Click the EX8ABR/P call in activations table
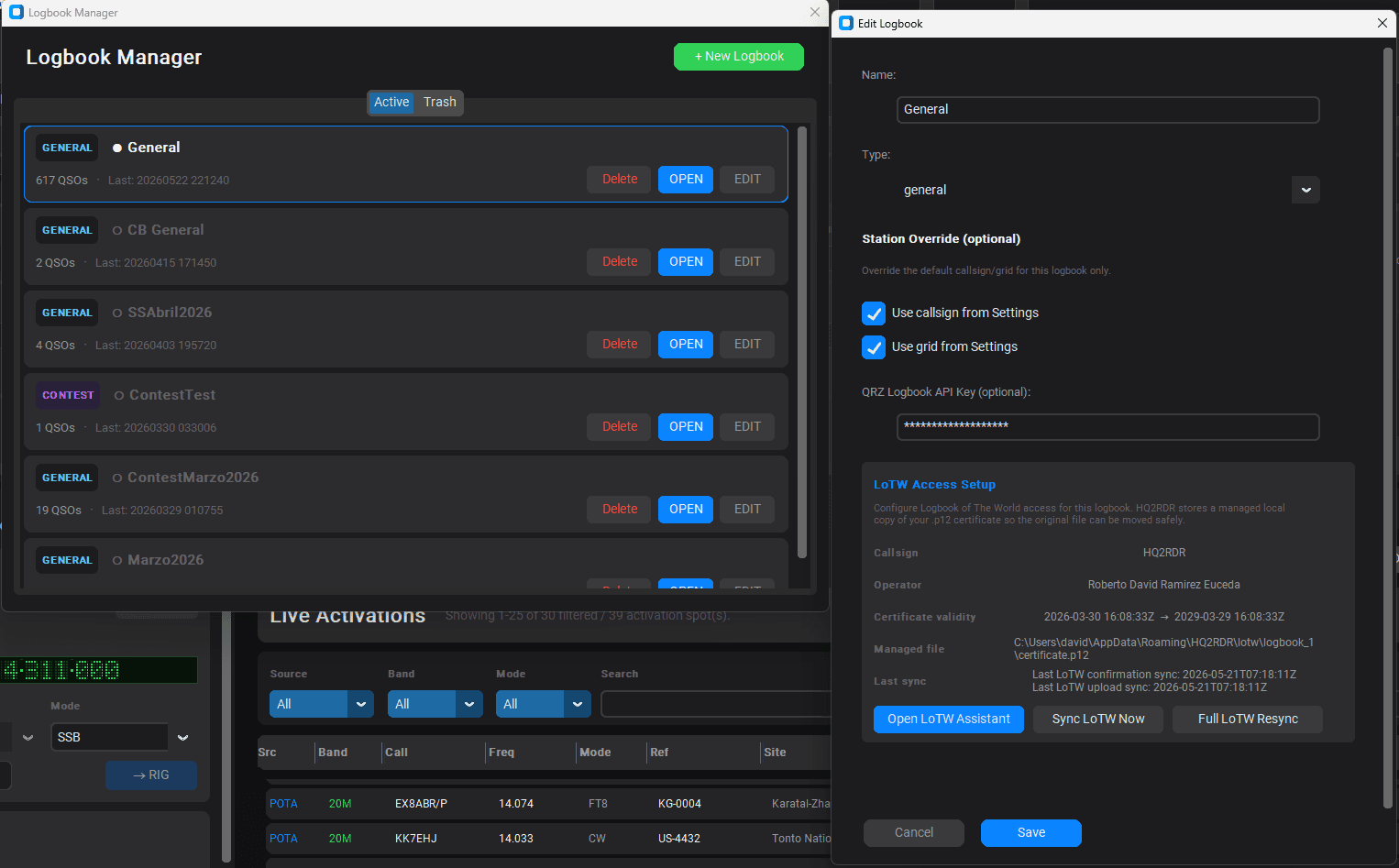 (421, 804)
